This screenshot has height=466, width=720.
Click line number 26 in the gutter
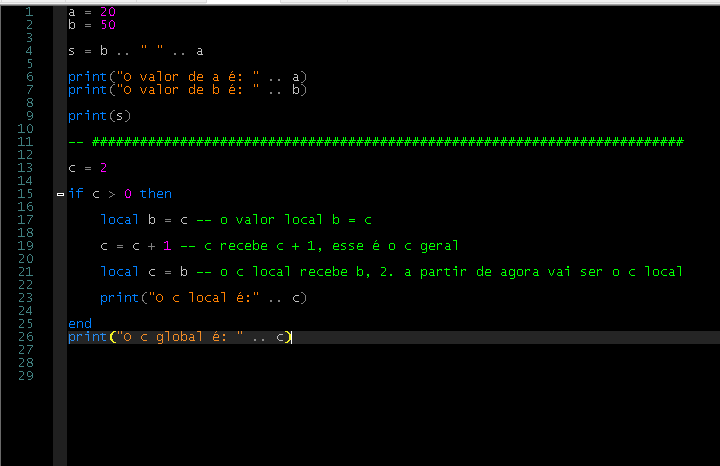pyautogui.click(x=27, y=337)
